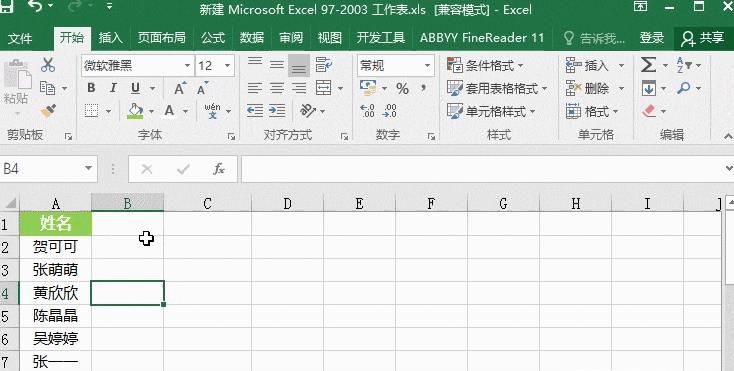This screenshot has height=371, width=734.
Task: Apply cell borders icon
Action: [x=91, y=111]
